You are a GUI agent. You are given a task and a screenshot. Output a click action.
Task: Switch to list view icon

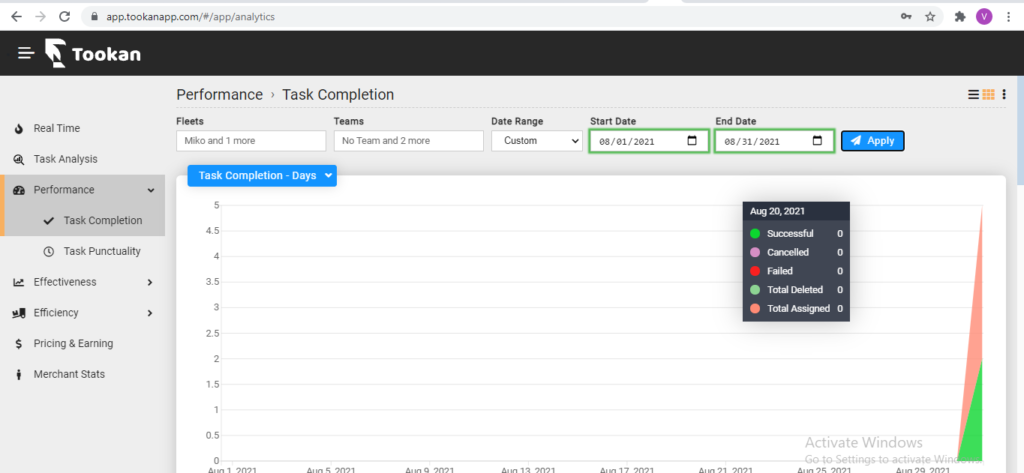pos(973,95)
